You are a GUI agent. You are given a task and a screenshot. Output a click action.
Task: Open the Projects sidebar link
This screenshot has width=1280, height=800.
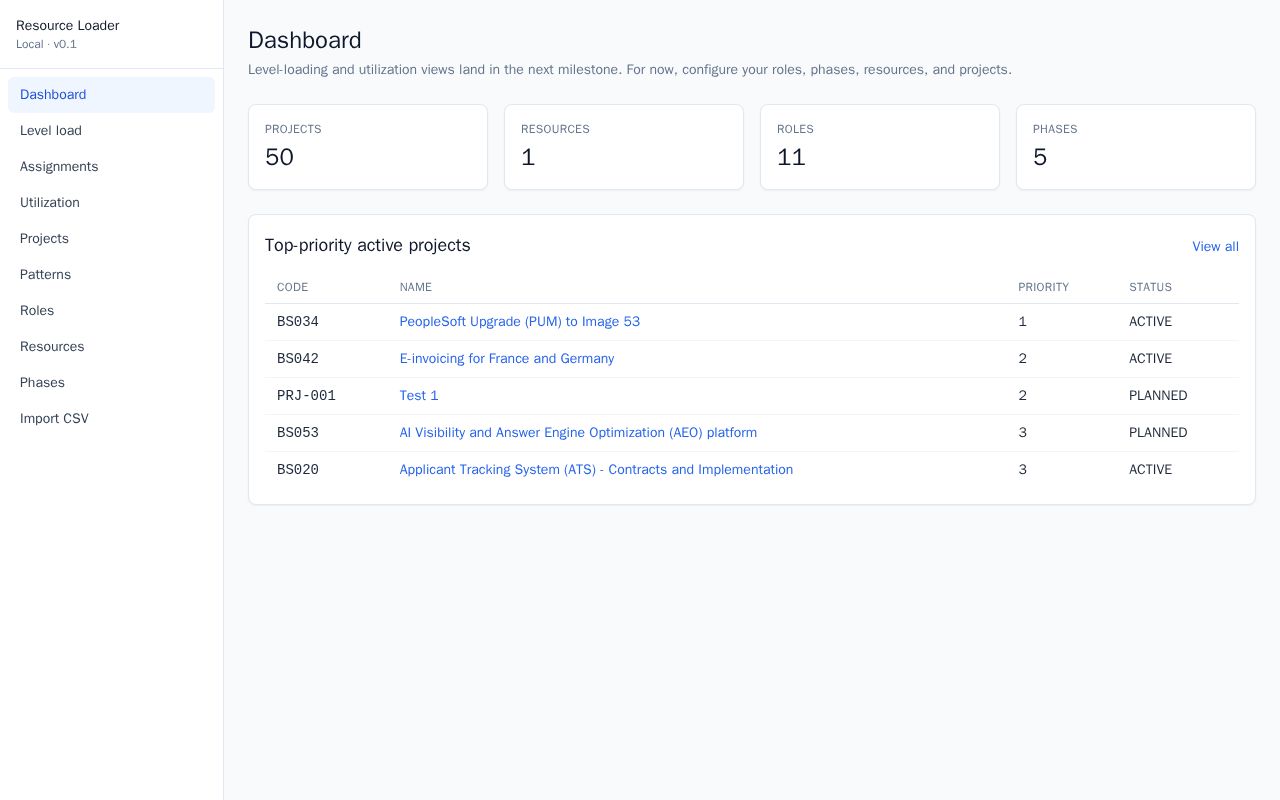click(x=111, y=239)
